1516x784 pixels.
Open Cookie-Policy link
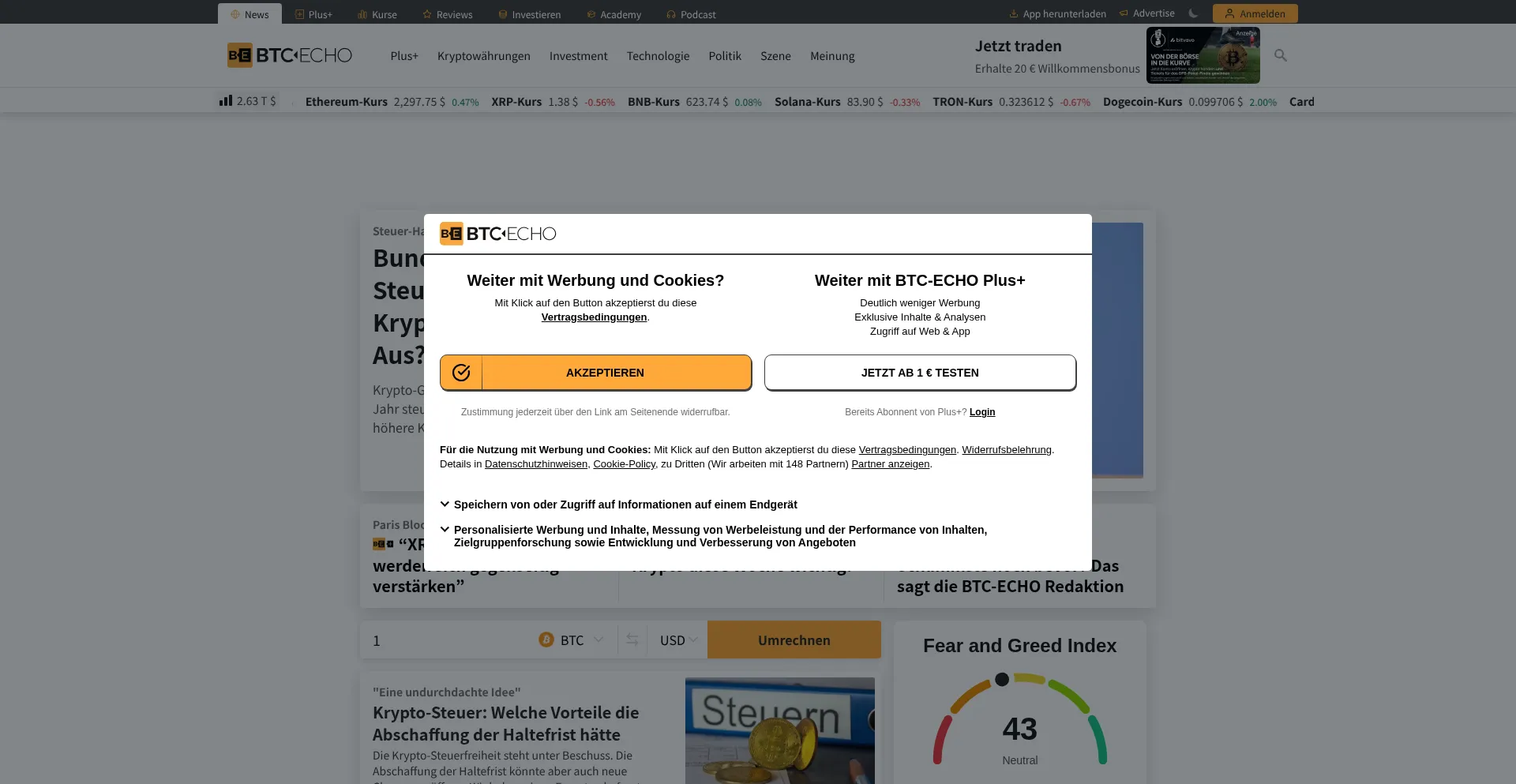624,464
